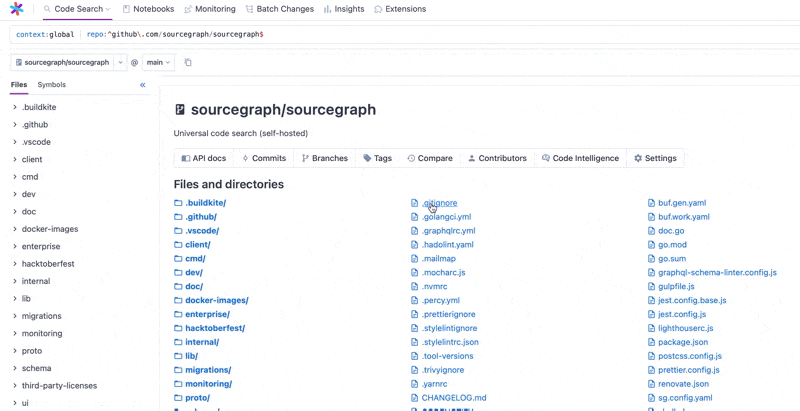Viewport: 800px width, 411px height.
Task: Click the file icon beside lighthouserc.js
Action: pos(651,328)
